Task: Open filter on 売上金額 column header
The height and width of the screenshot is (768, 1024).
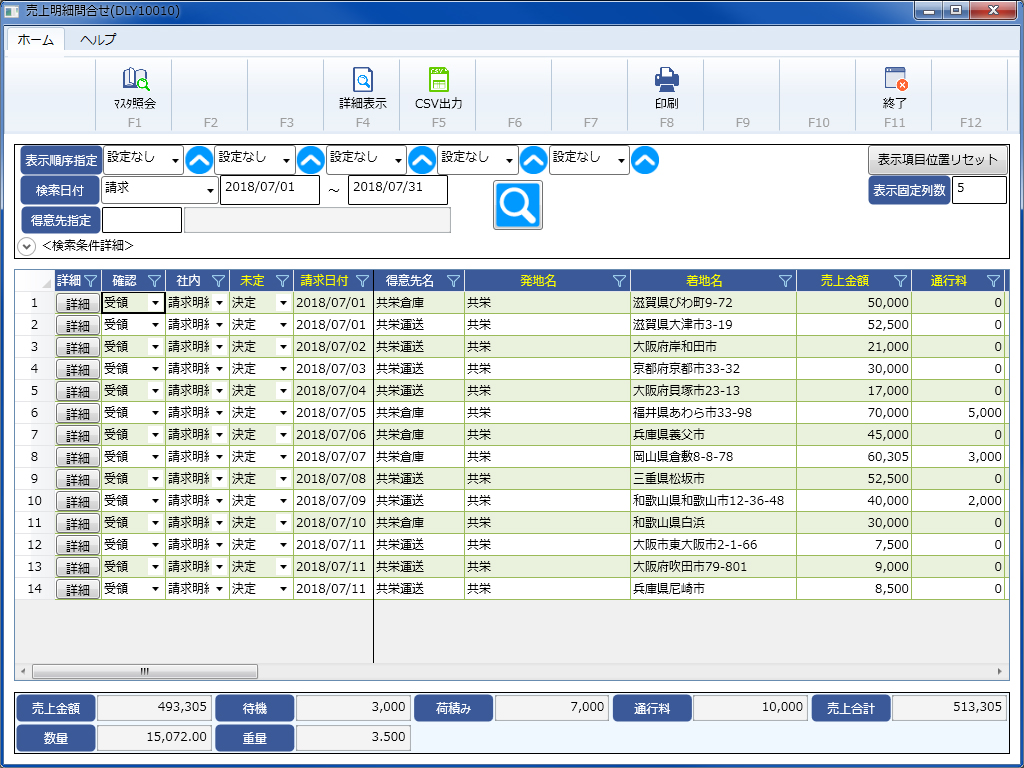Action: 901,281
